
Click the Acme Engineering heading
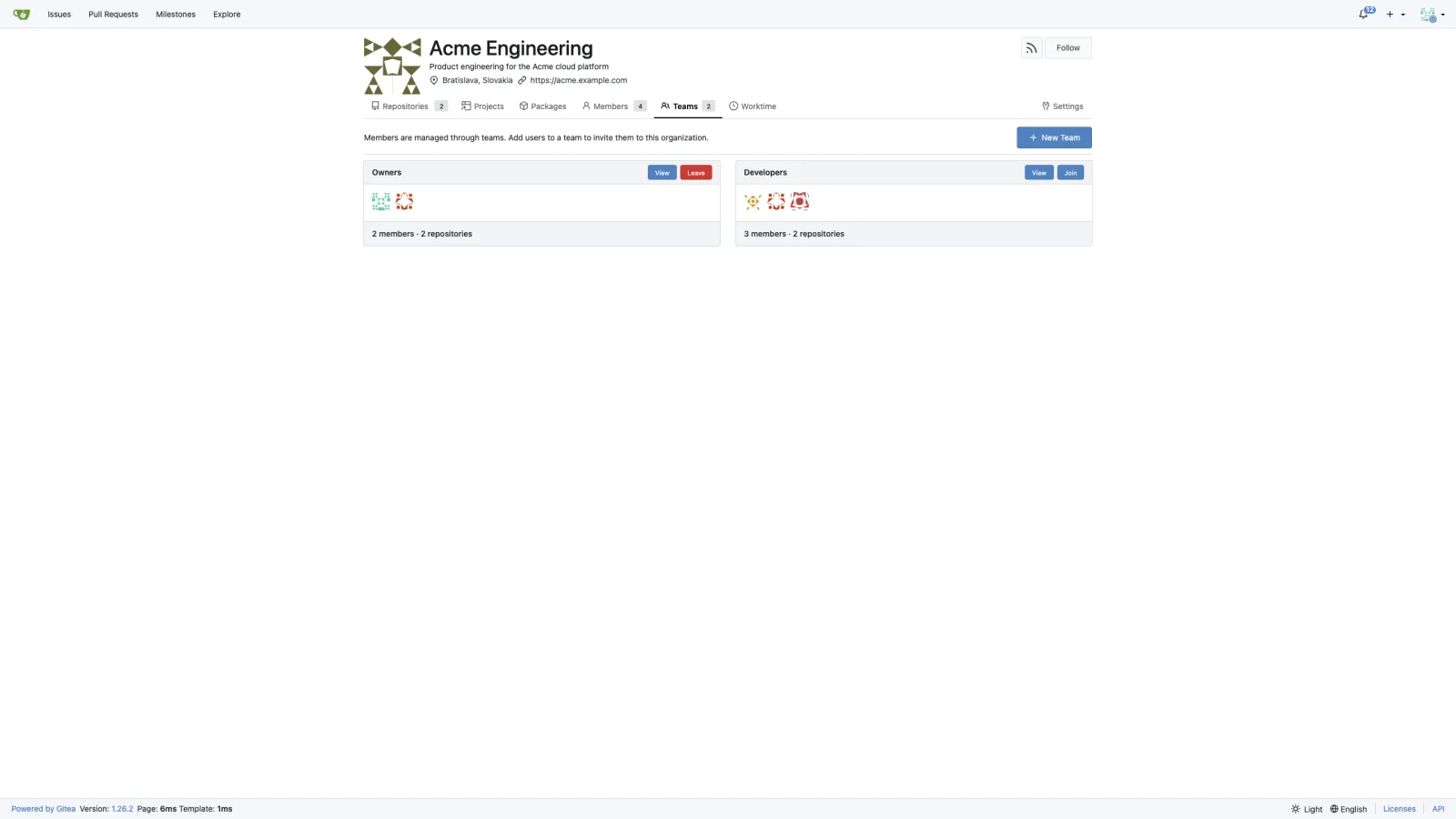click(511, 48)
